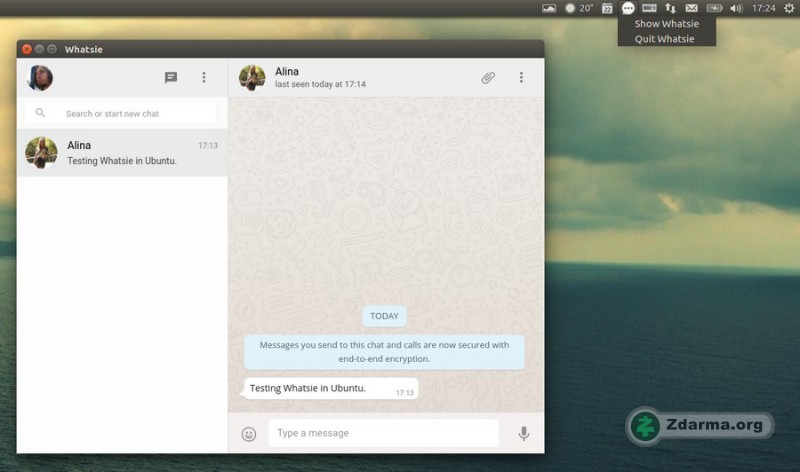
Task: Choose Quit Whatsie from tray menu
Action: pos(664,39)
